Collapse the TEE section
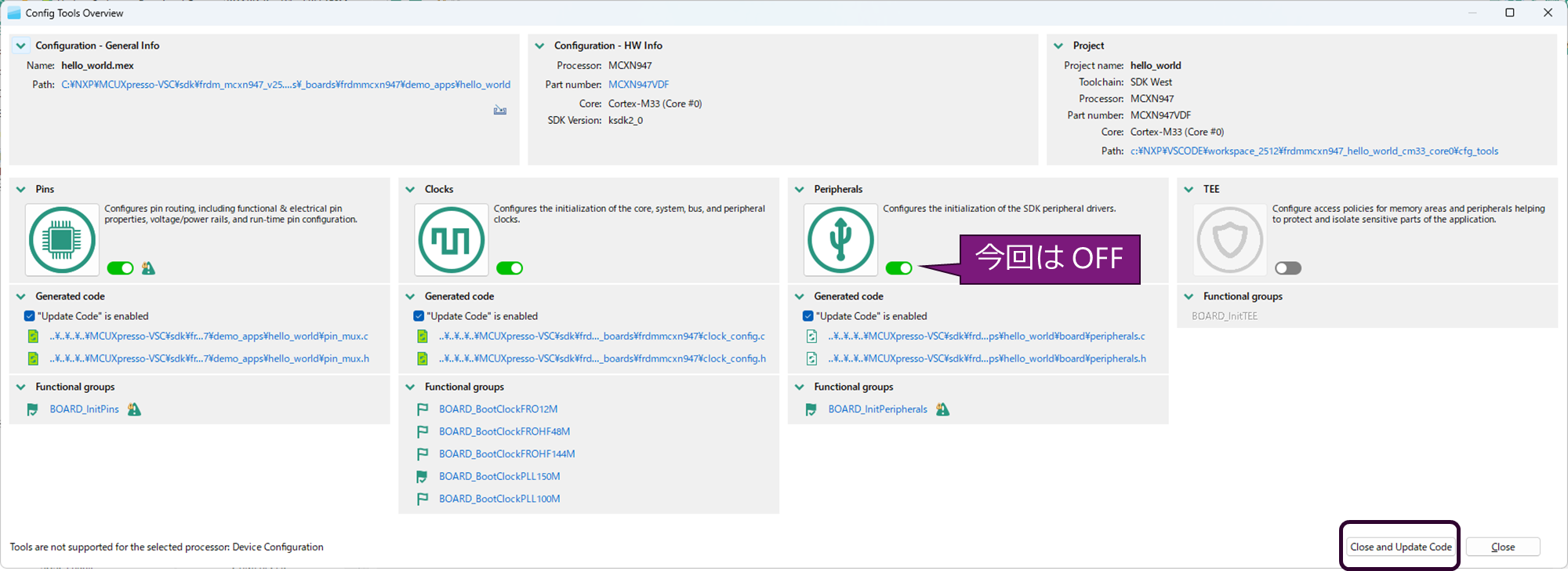 point(1189,189)
